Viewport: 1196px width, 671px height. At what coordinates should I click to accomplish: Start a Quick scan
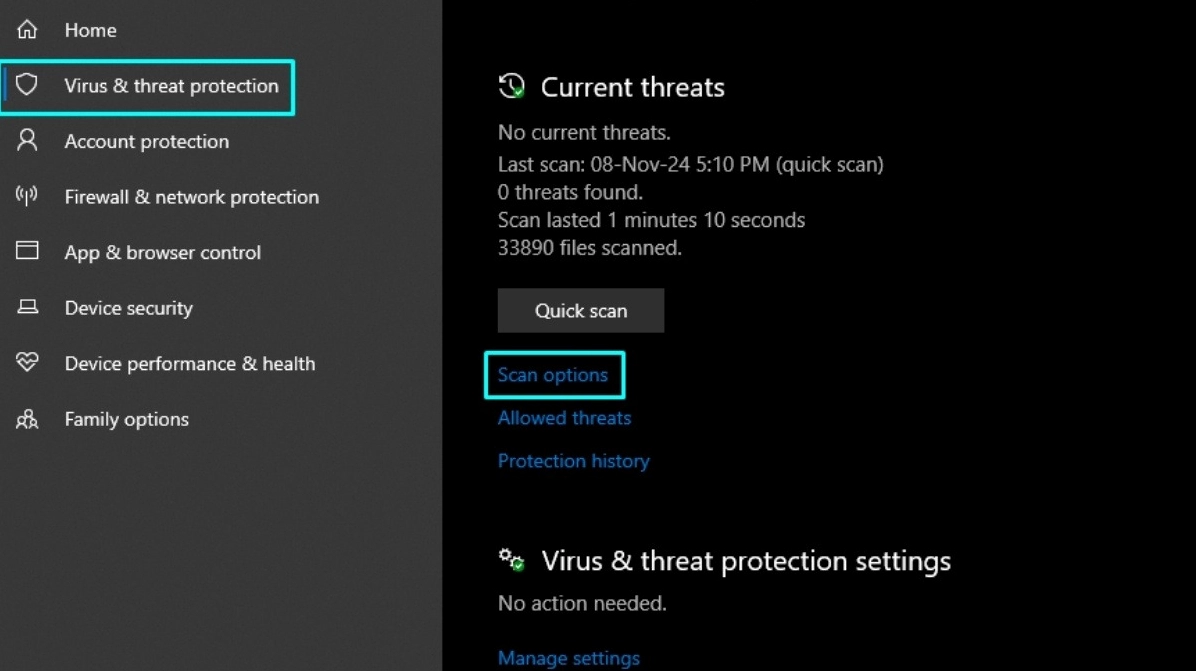click(x=580, y=310)
